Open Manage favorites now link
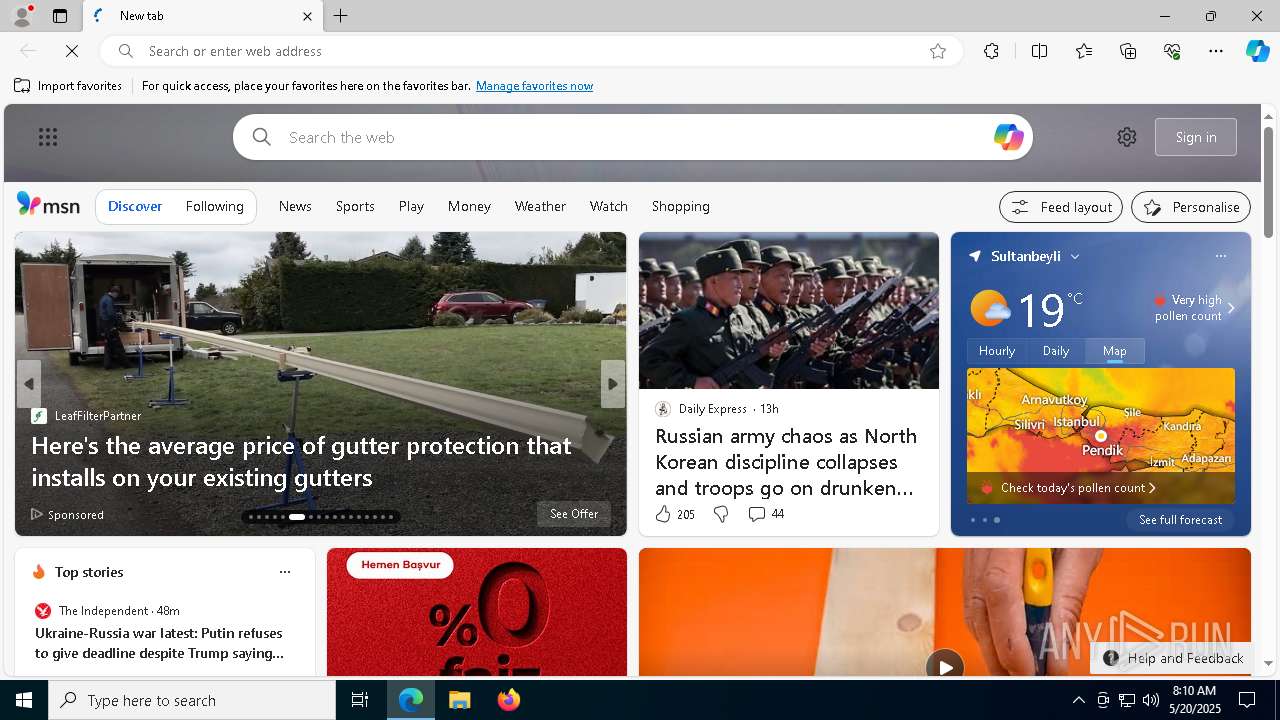This screenshot has width=1280, height=720. (534, 86)
